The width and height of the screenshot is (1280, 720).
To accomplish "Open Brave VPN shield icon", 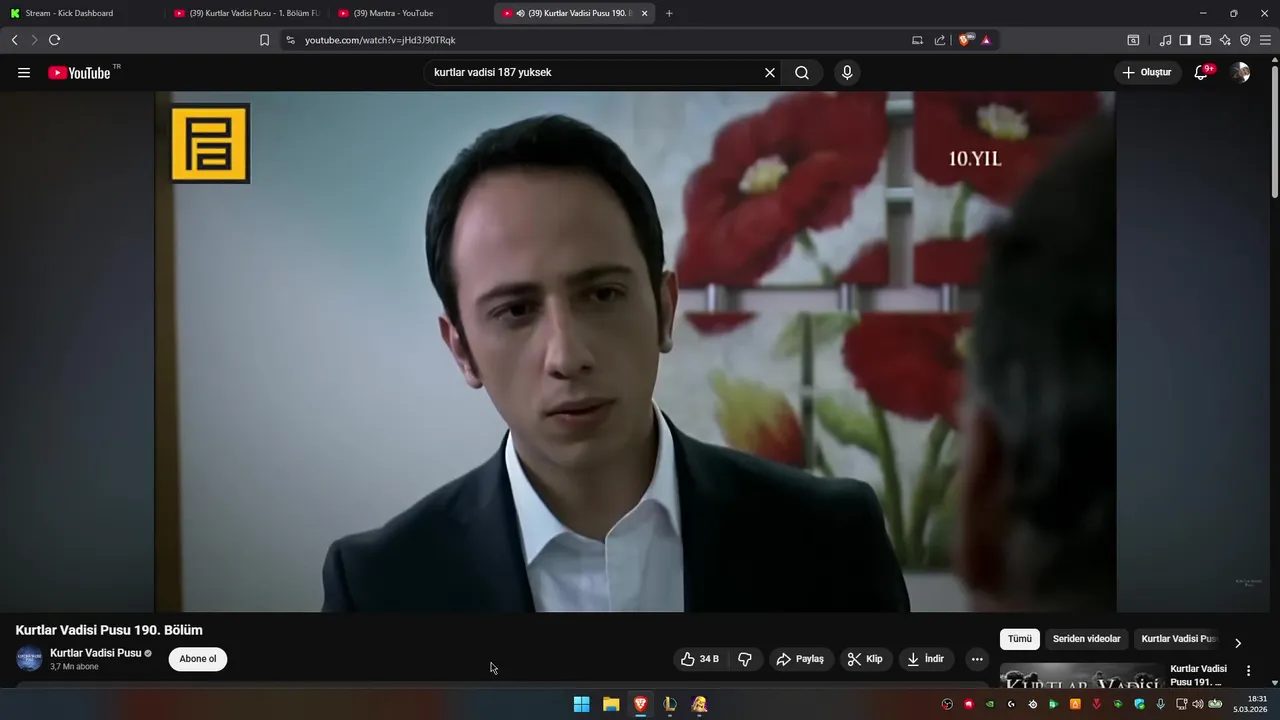I will [x=1245, y=40].
